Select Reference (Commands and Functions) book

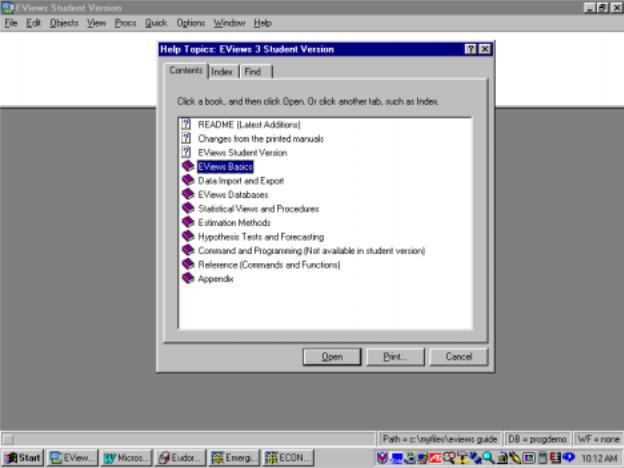(269, 265)
